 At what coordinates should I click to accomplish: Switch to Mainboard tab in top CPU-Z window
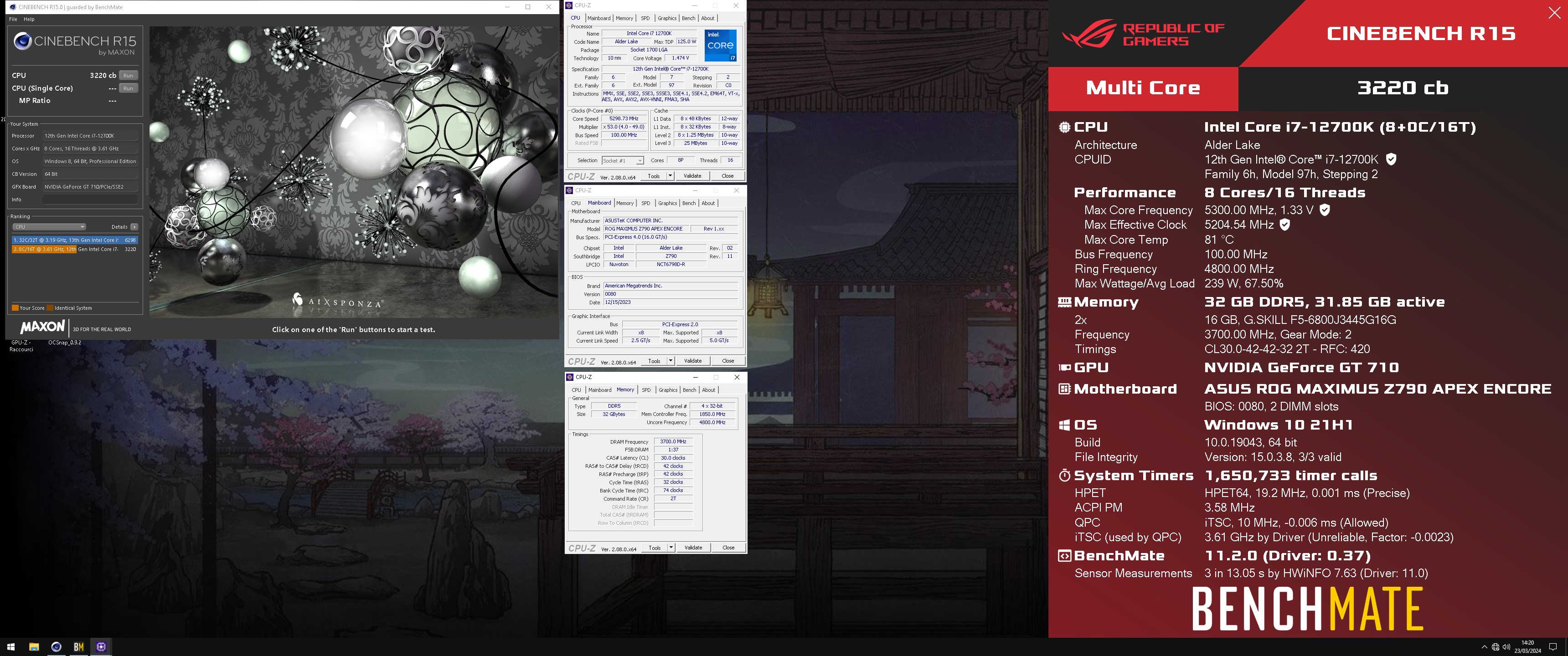point(599,18)
